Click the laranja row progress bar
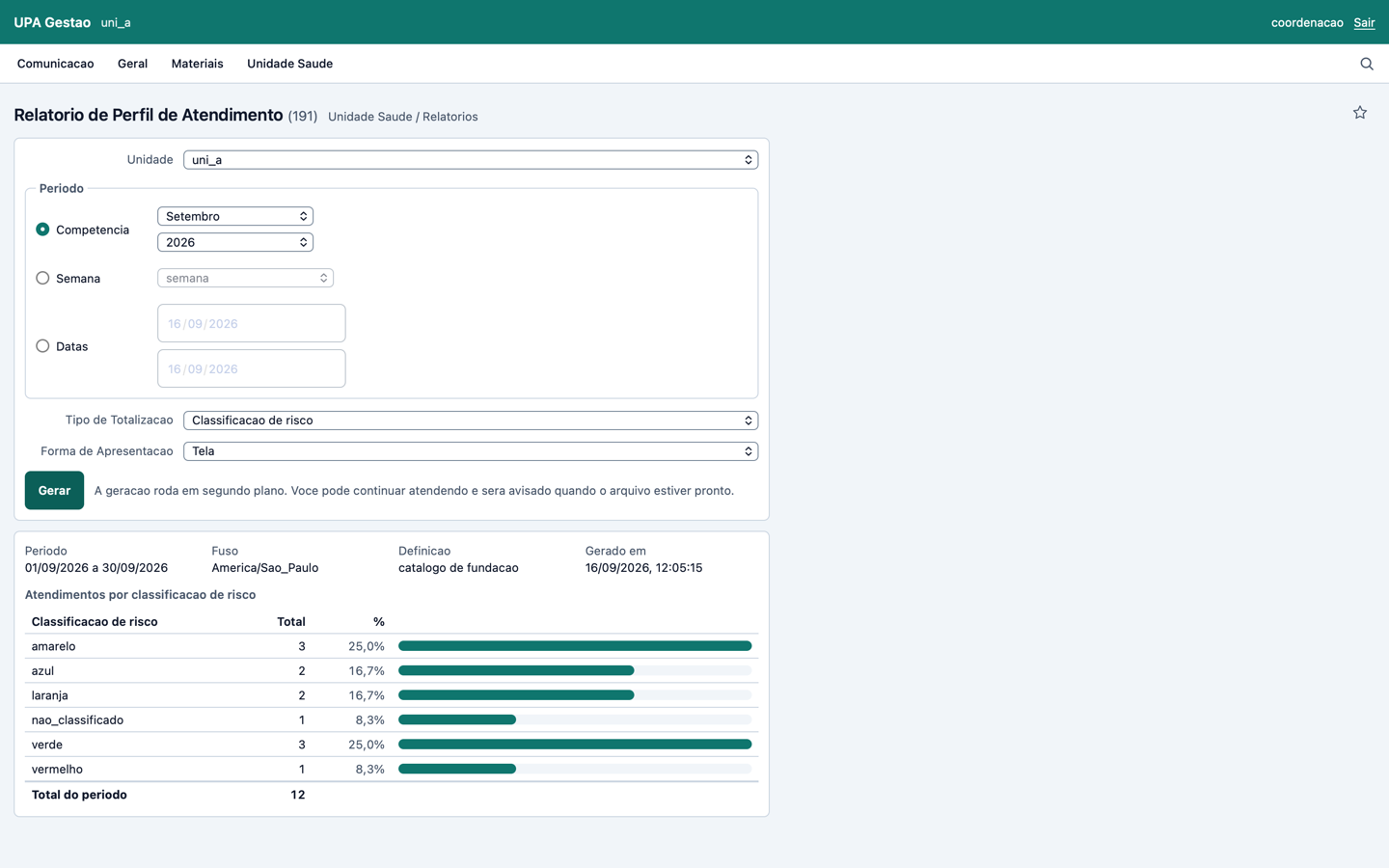Screen dimensions: 1389x868 point(575,695)
